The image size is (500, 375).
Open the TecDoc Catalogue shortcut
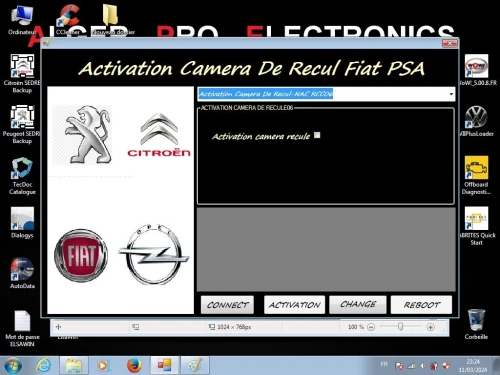[x=22, y=176]
